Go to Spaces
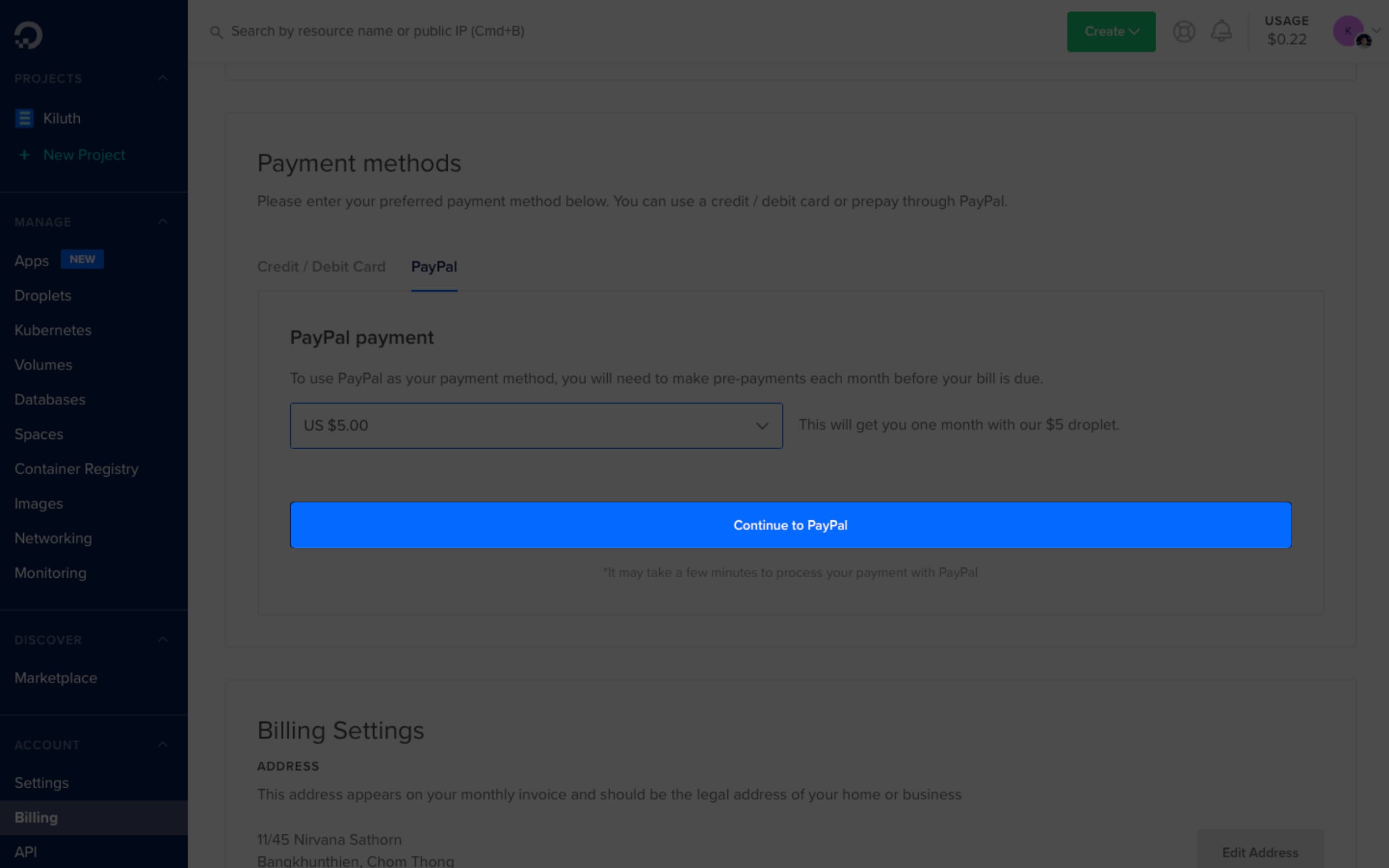 (39, 435)
